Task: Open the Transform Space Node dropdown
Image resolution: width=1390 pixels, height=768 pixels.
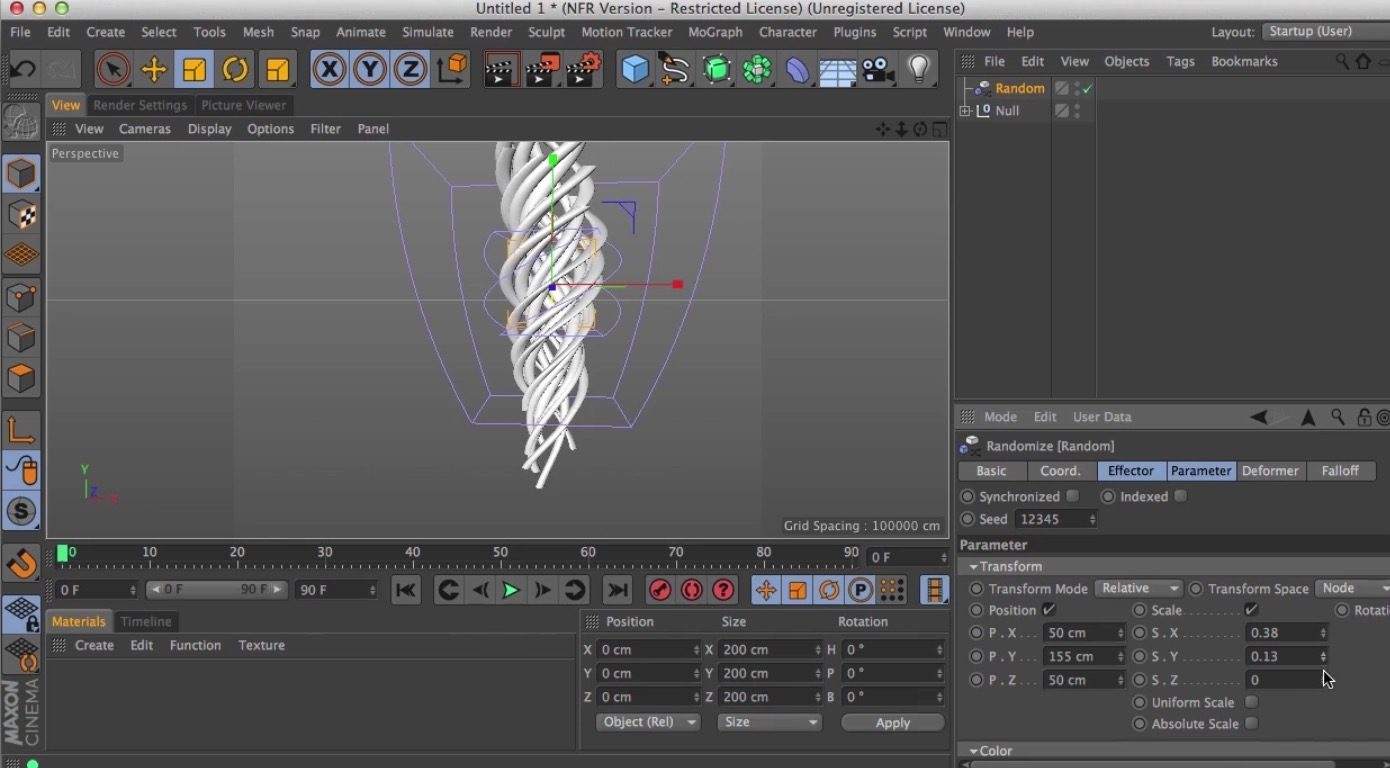Action: 1353,588
